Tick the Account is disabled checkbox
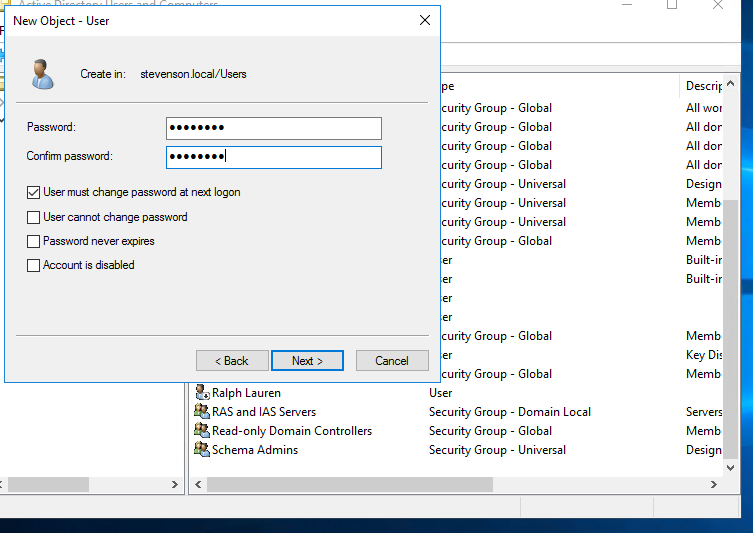The height and width of the screenshot is (533, 753). tap(33, 265)
